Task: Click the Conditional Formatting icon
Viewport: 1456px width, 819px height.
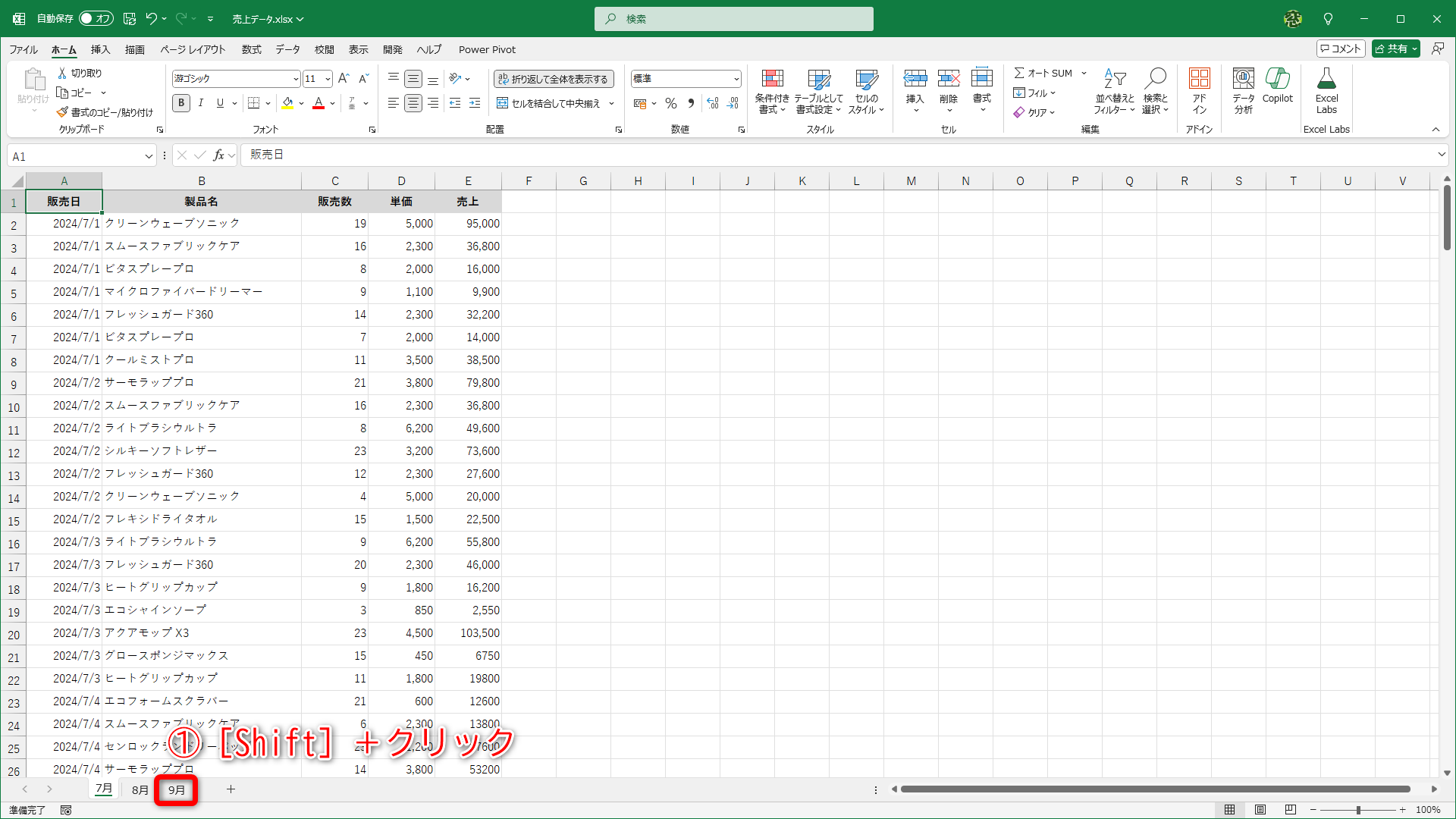Action: 772,79
